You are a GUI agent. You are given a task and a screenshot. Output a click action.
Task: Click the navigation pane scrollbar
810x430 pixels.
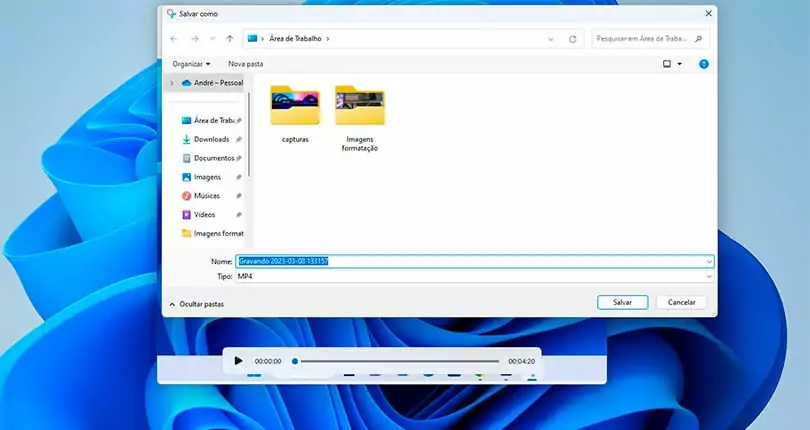tap(249, 134)
